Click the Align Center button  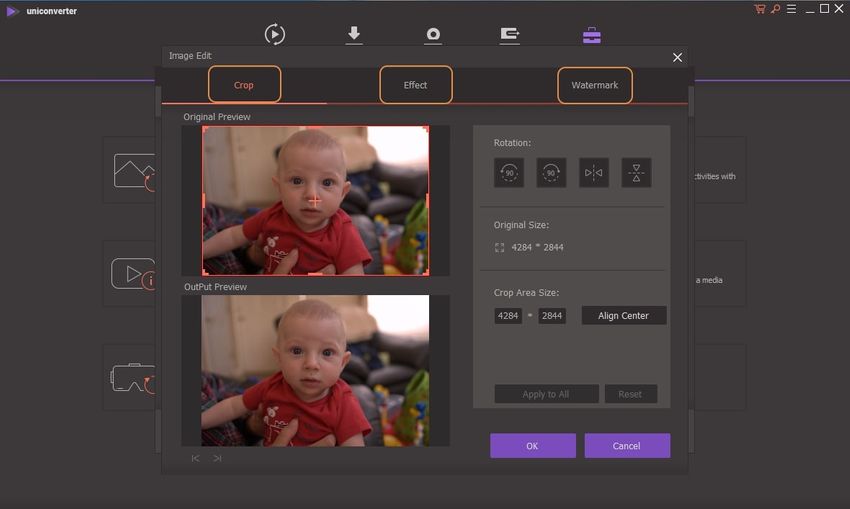623,316
